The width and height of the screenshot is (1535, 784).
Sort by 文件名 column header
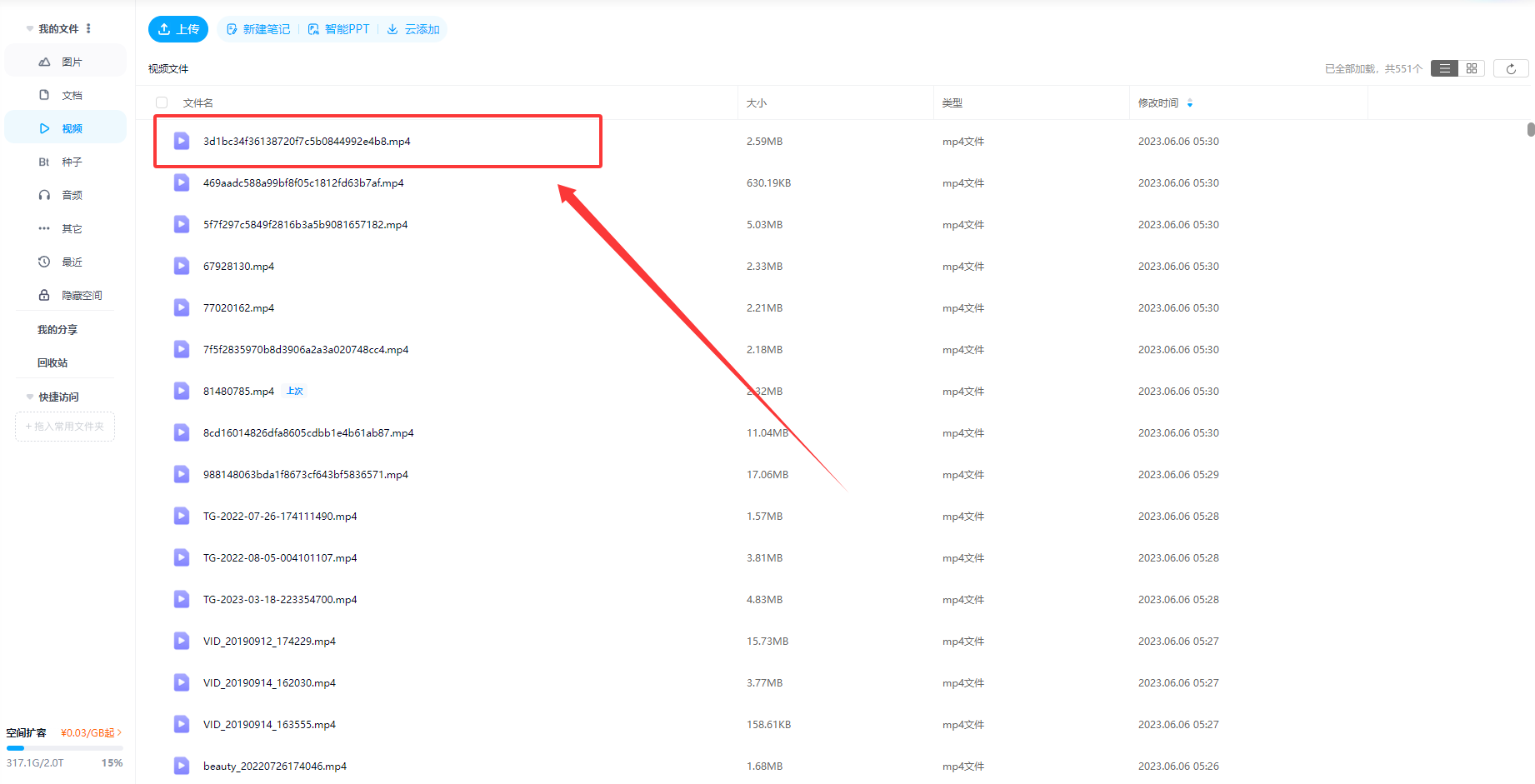tap(198, 103)
